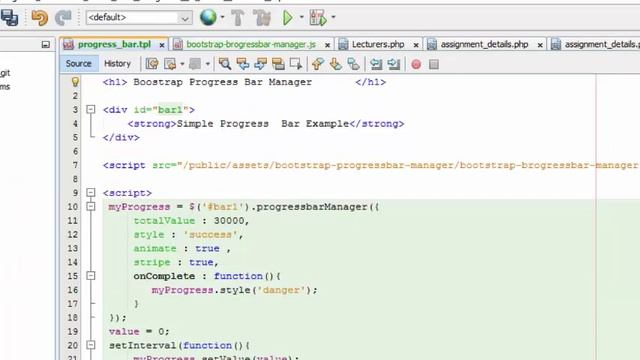This screenshot has height=360, width=640.
Task: Open the browser selection dropdown arrow
Action: click(222, 18)
